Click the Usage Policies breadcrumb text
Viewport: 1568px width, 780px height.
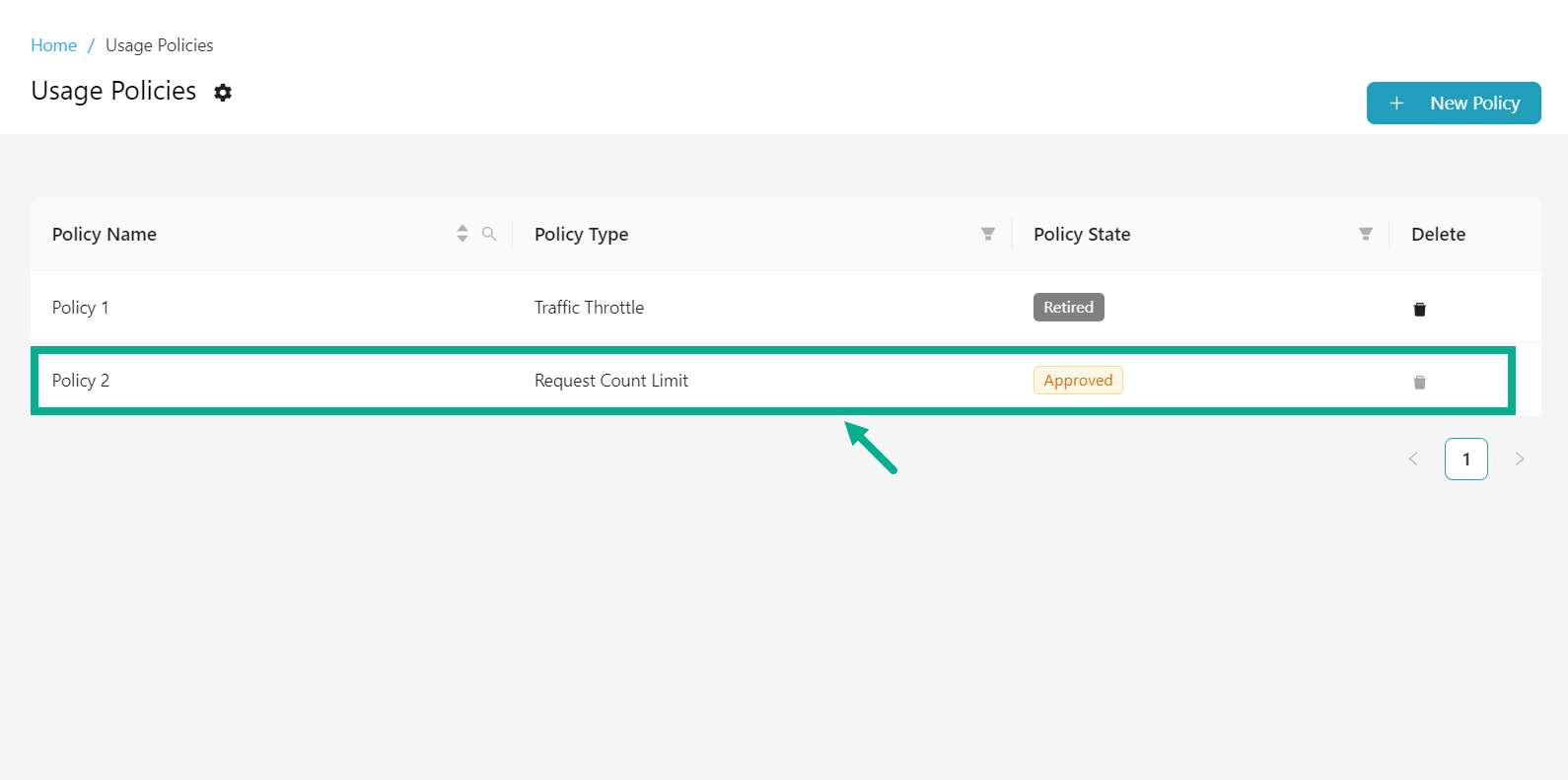pyautogui.click(x=159, y=45)
